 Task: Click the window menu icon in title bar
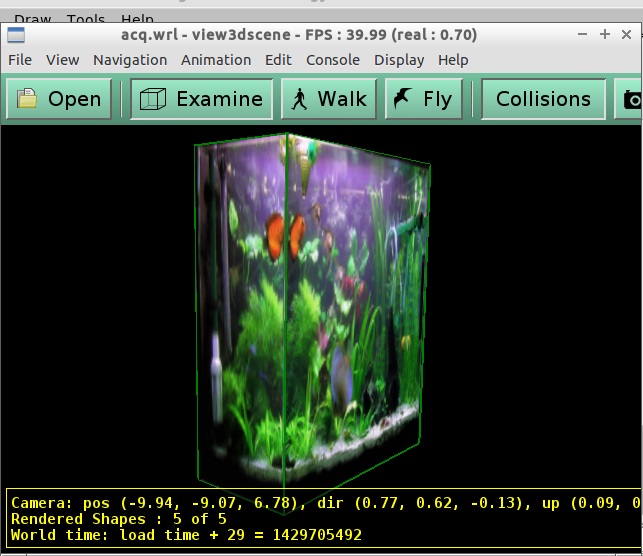coord(16,34)
